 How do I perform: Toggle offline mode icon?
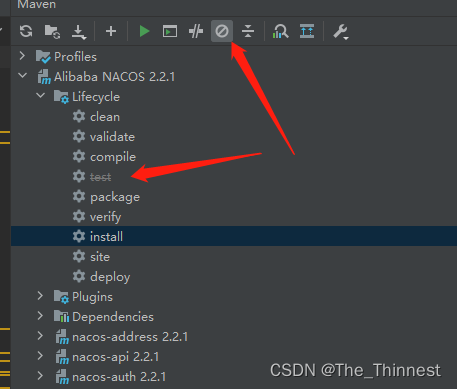[196, 31]
